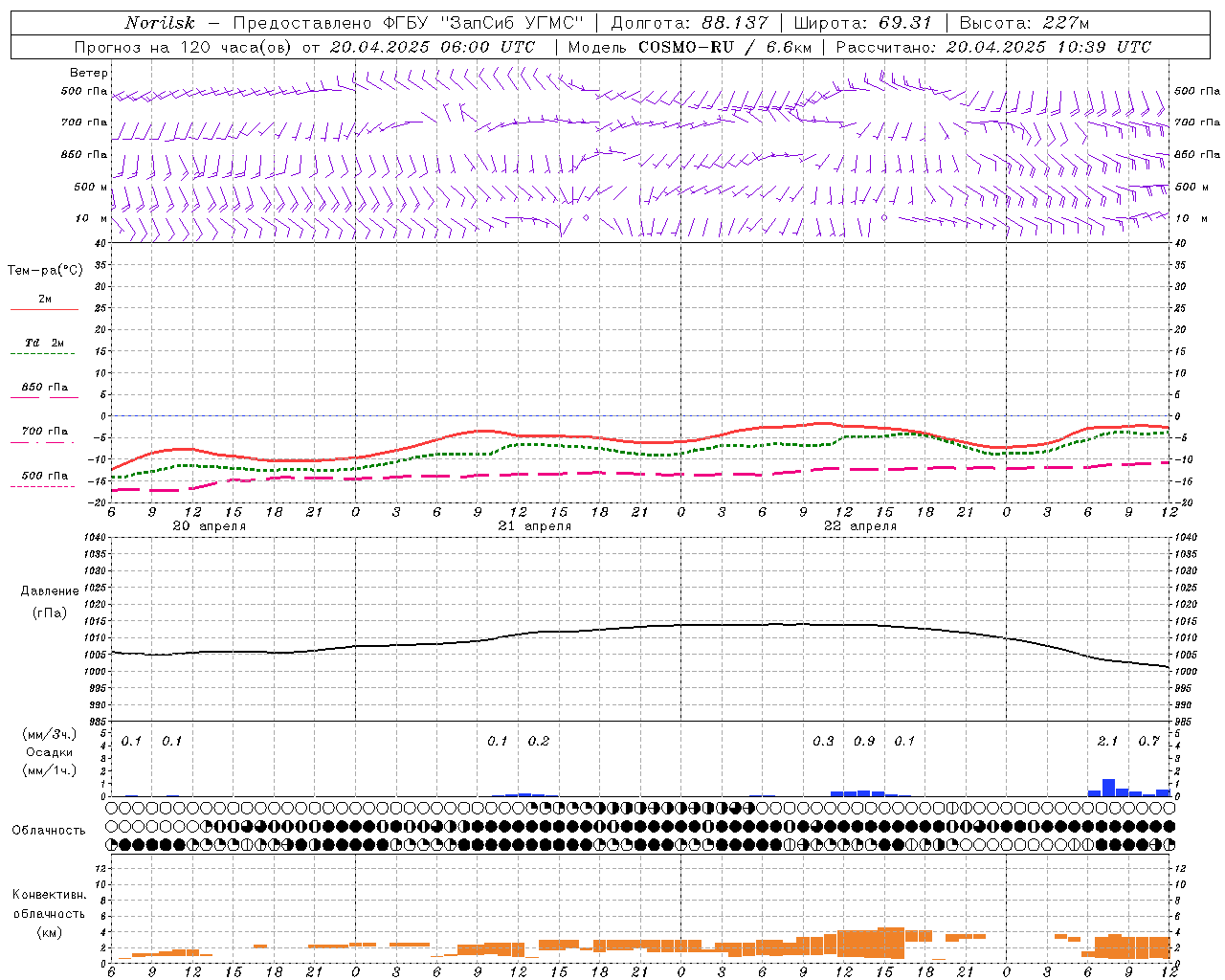Click the 2.1 precipitation amount value
Viewport: 1225px width, 980px height.
(1107, 741)
